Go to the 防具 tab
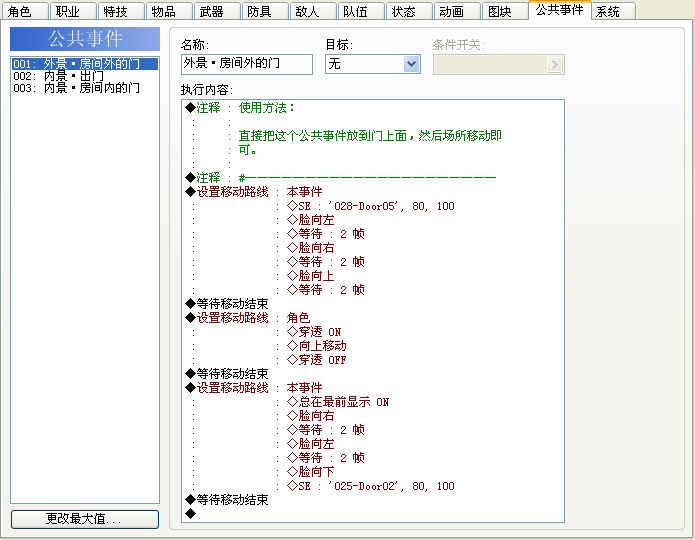Image resolution: width=695 pixels, height=540 pixels. tap(265, 11)
